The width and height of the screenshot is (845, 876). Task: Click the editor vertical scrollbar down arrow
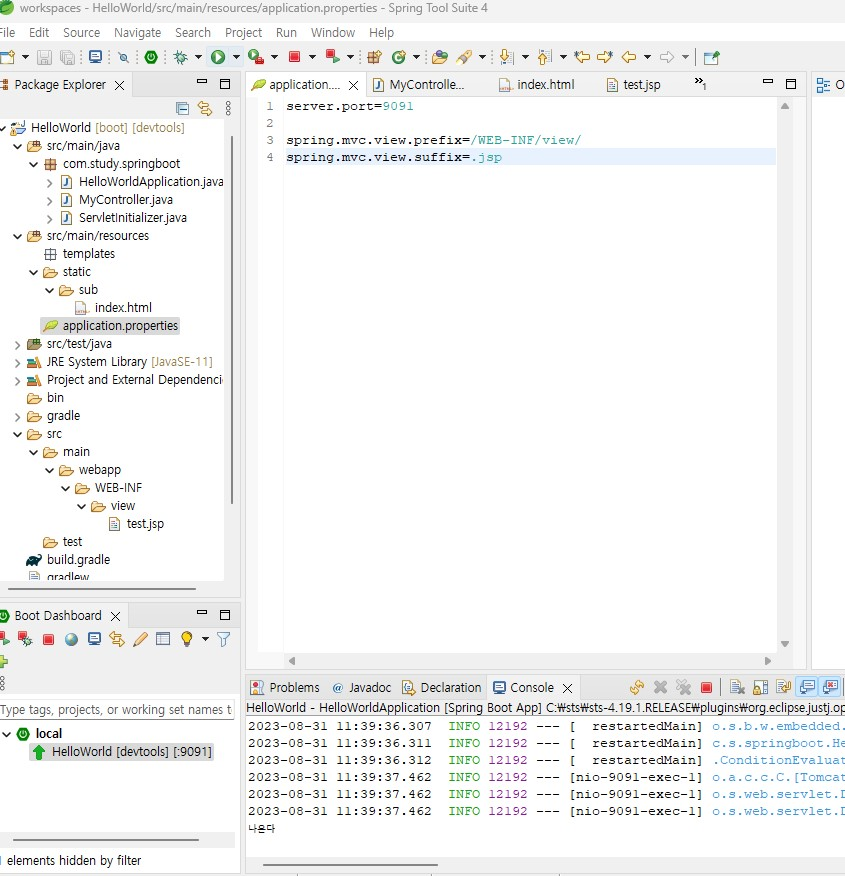[x=785, y=644]
